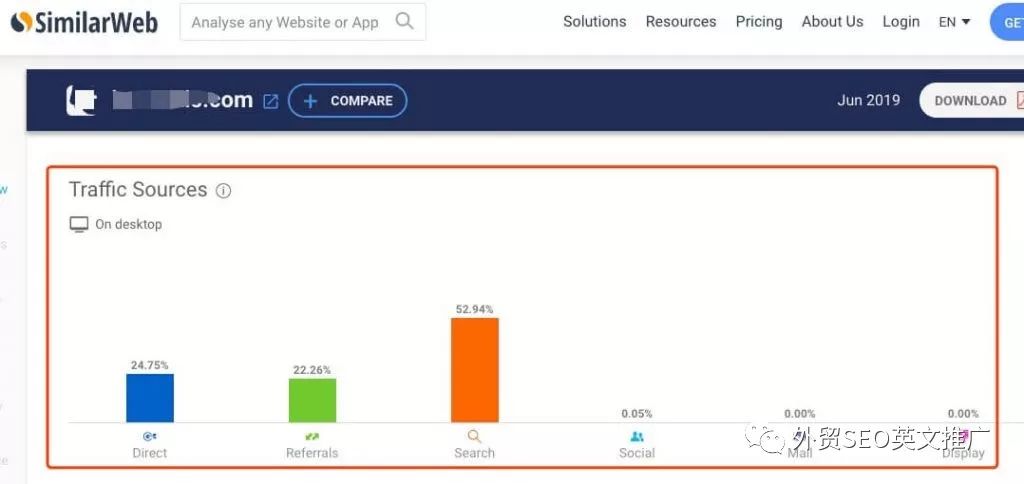This screenshot has height=484, width=1024.
Task: Open the About Us link
Action: (x=832, y=22)
